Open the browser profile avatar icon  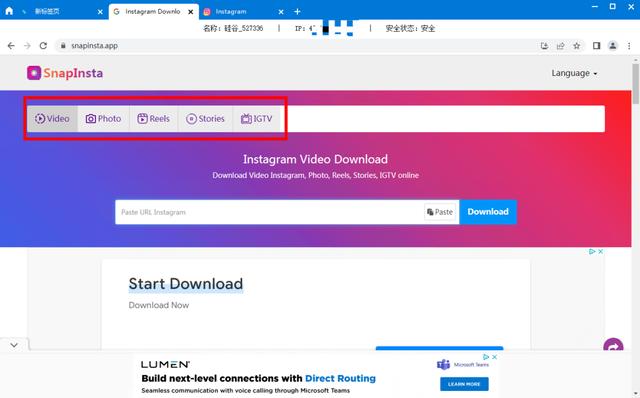pos(612,46)
